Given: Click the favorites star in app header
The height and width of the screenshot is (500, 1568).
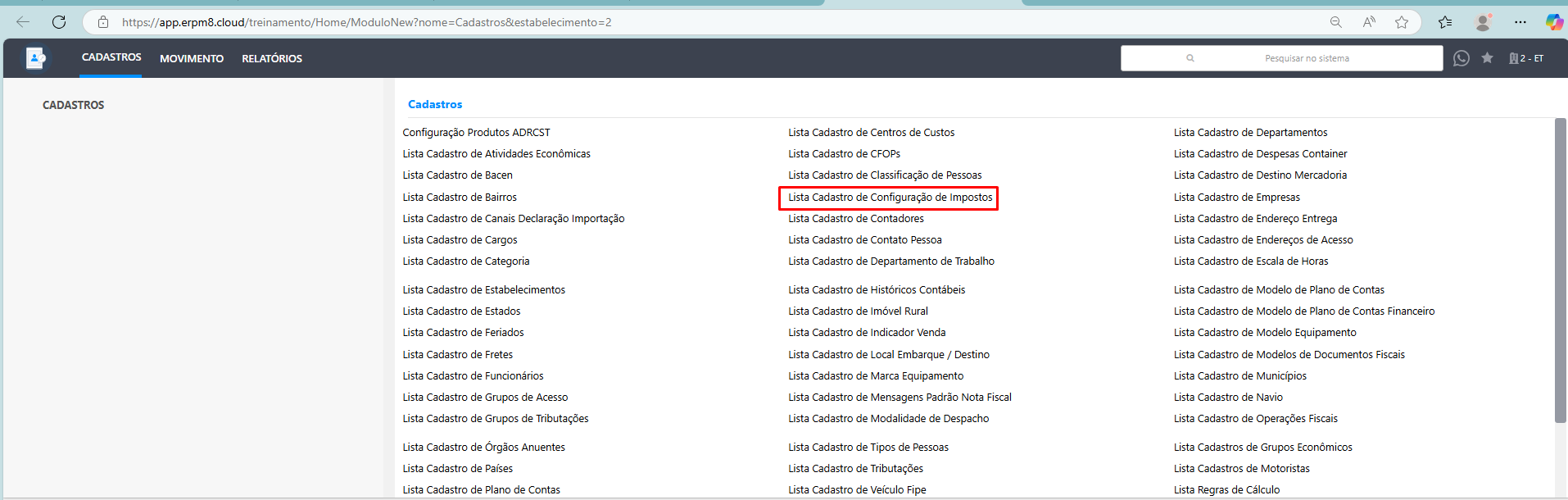Looking at the screenshot, I should click(x=1487, y=58).
